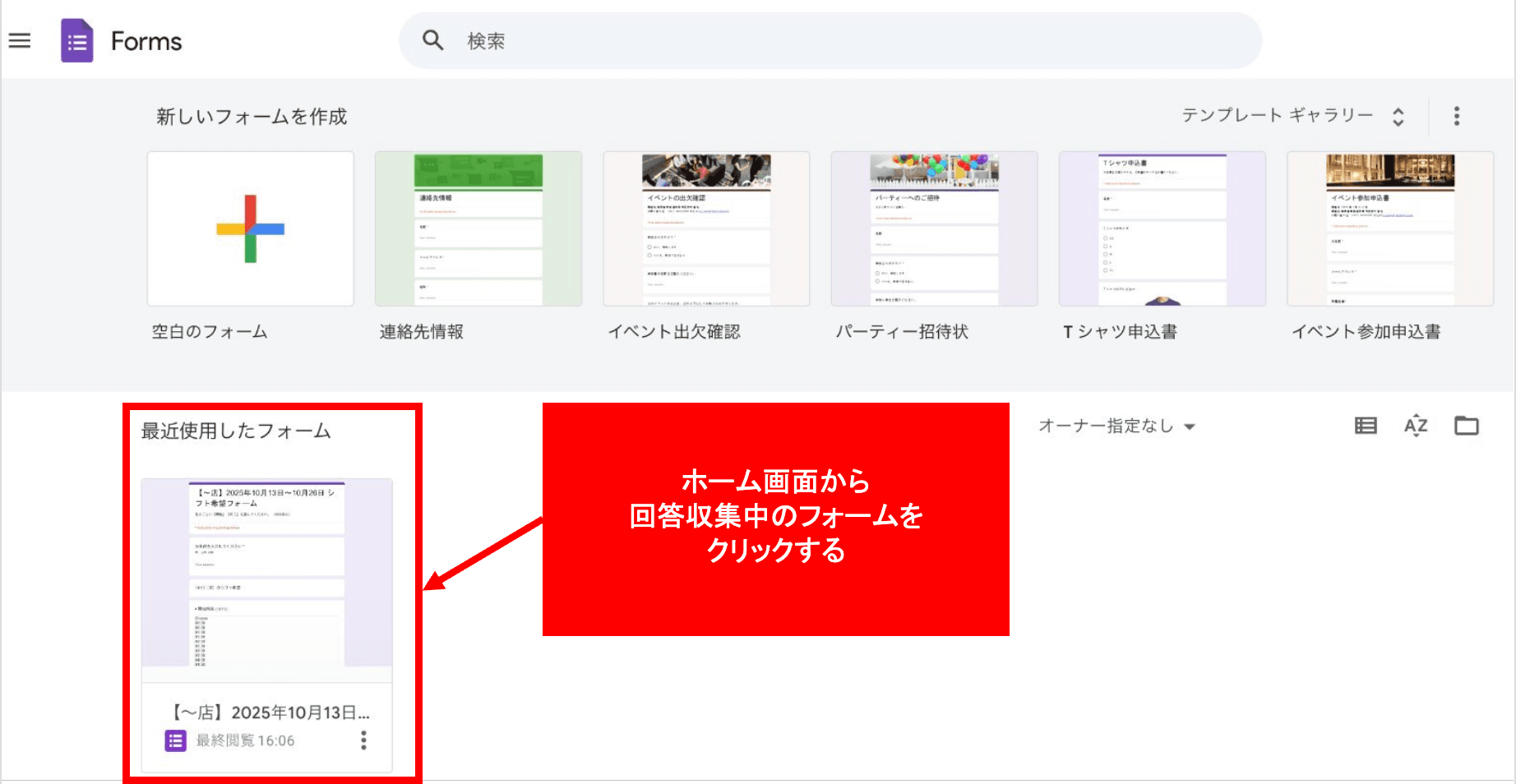Click the AZ sort order icon
This screenshot has height=784, width=1516.
point(1415,426)
